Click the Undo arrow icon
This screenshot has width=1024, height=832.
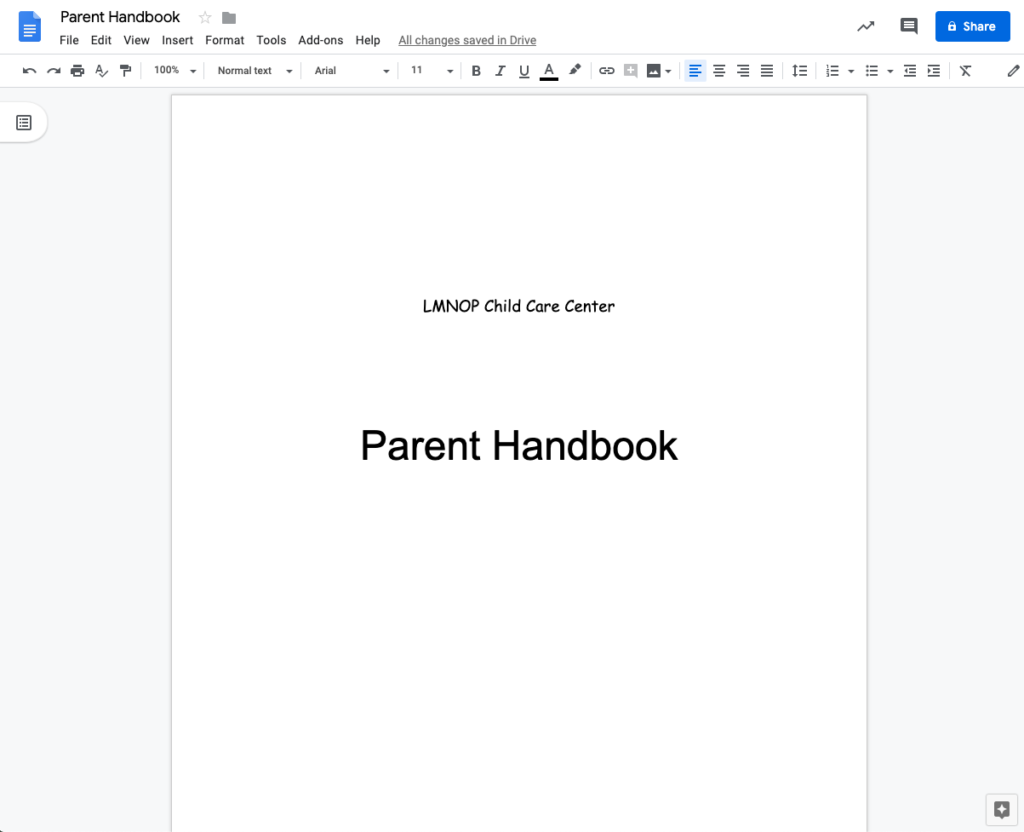tap(29, 71)
